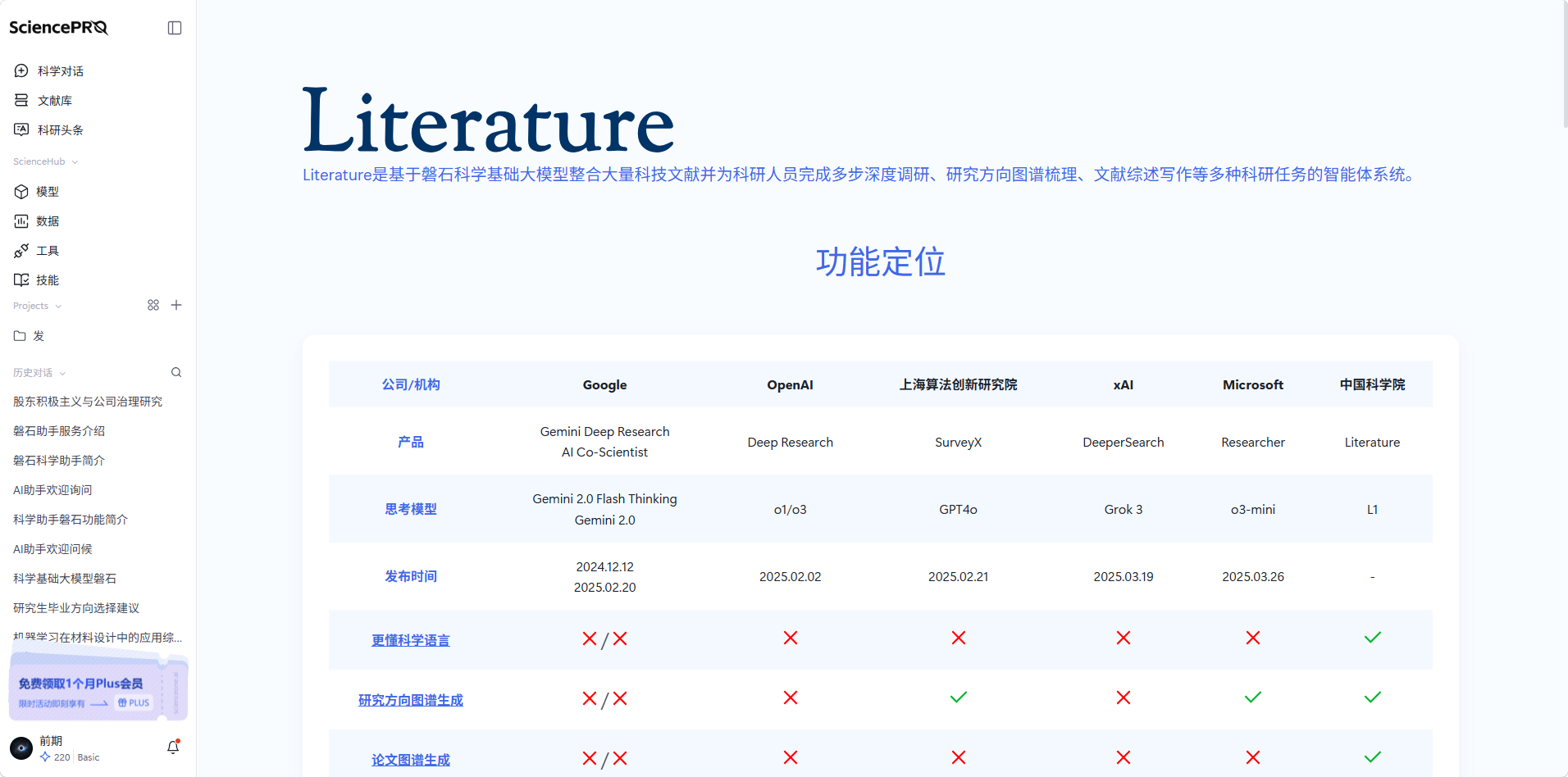Click the page vertical scrollbar
The height and width of the screenshot is (777, 1568).
[x=1564, y=66]
